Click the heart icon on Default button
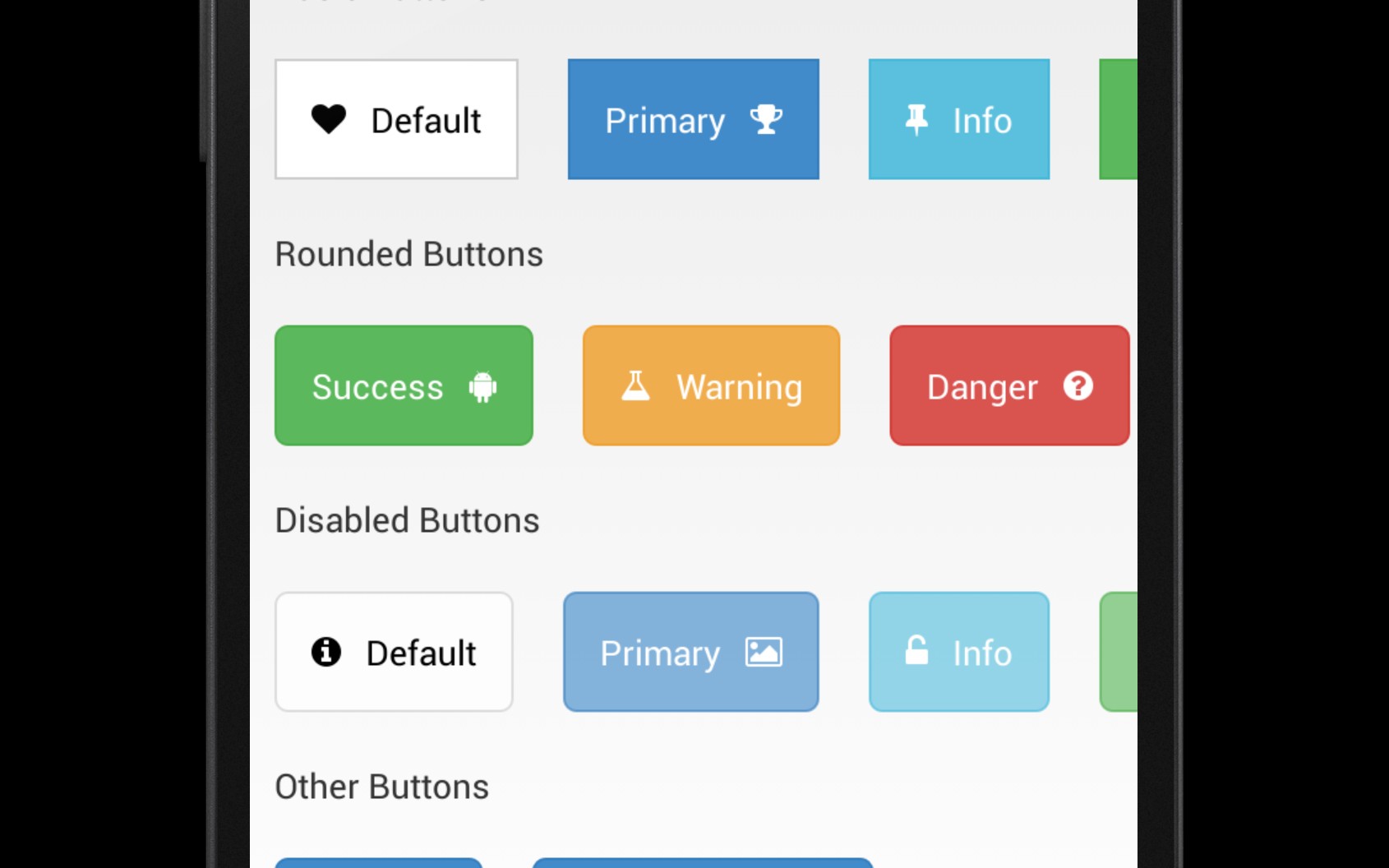This screenshot has width=1389, height=868. pos(329,119)
